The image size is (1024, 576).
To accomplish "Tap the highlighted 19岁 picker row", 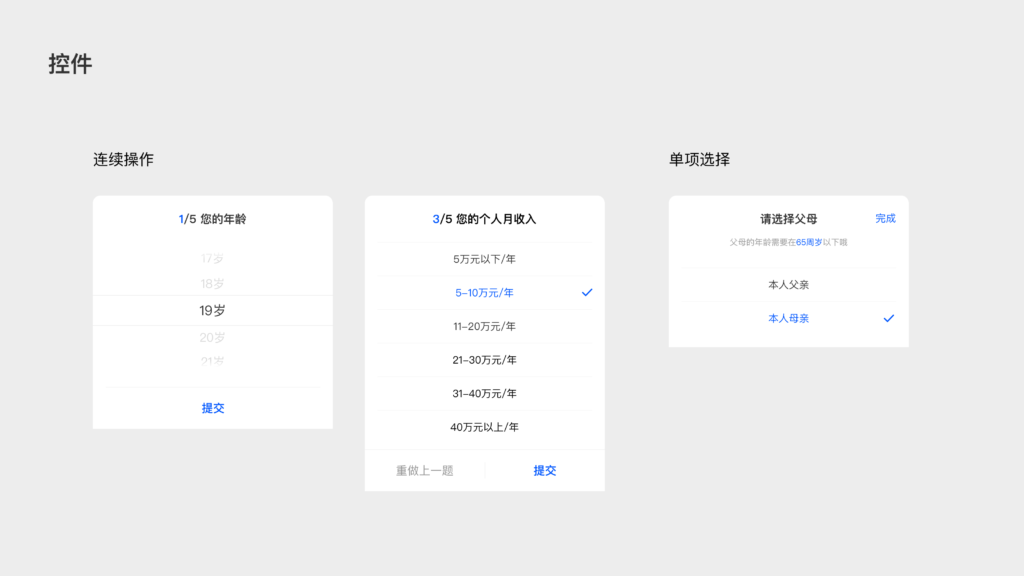I will pyautogui.click(x=212, y=311).
